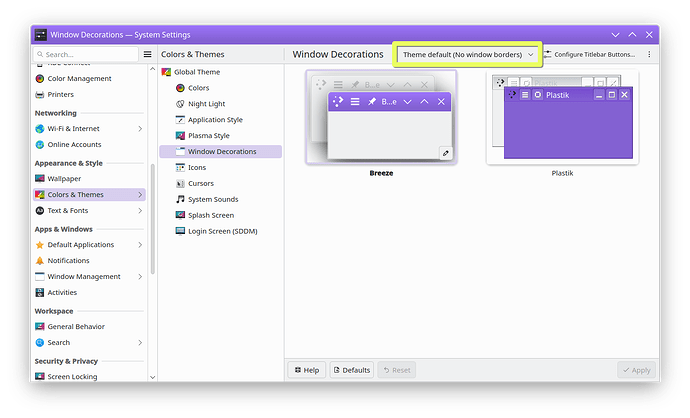The width and height of the screenshot is (690, 418).
Task: Click the Reset button
Action: click(397, 370)
